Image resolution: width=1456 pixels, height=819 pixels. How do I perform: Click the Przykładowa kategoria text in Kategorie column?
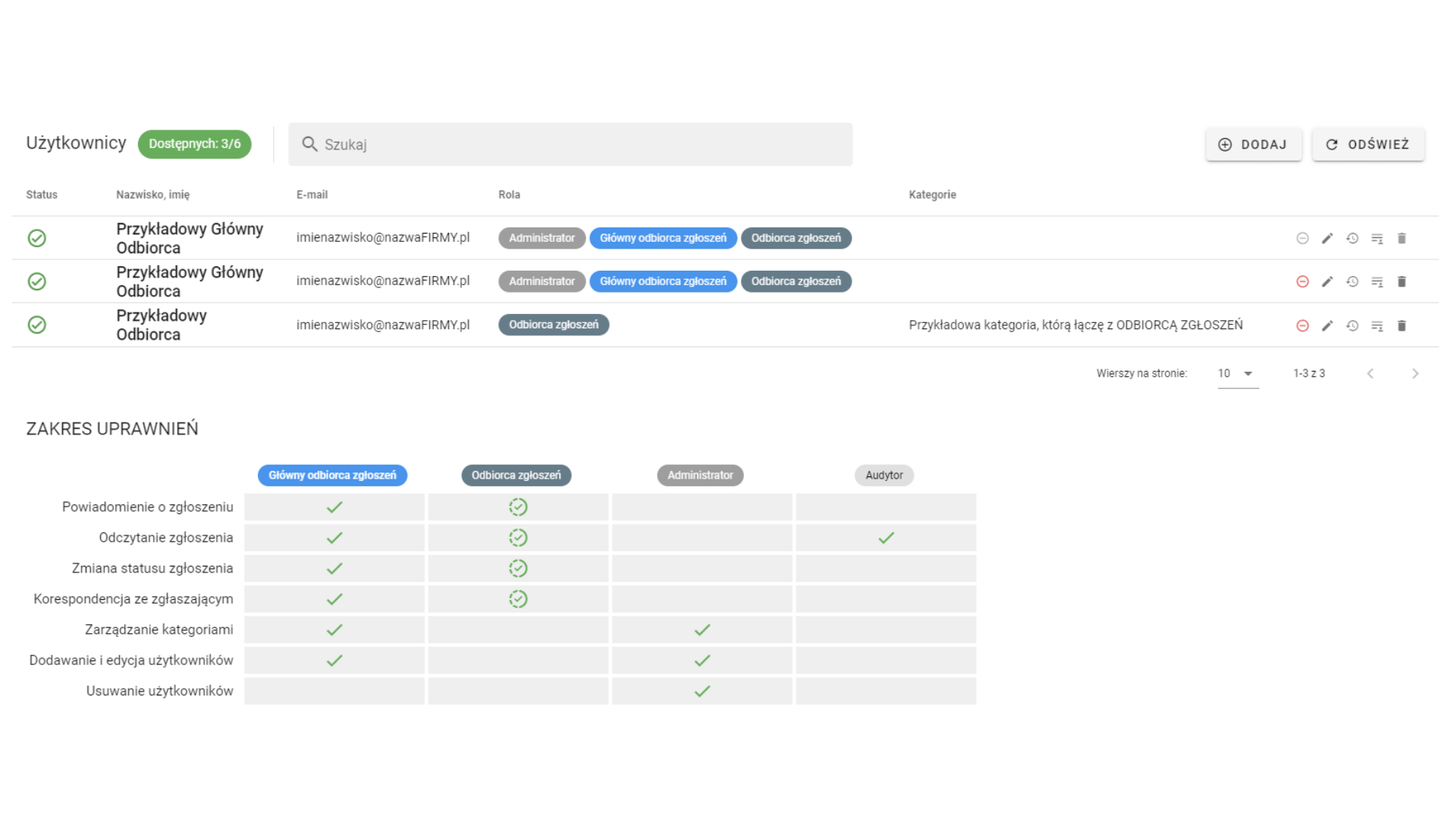coord(1075,325)
